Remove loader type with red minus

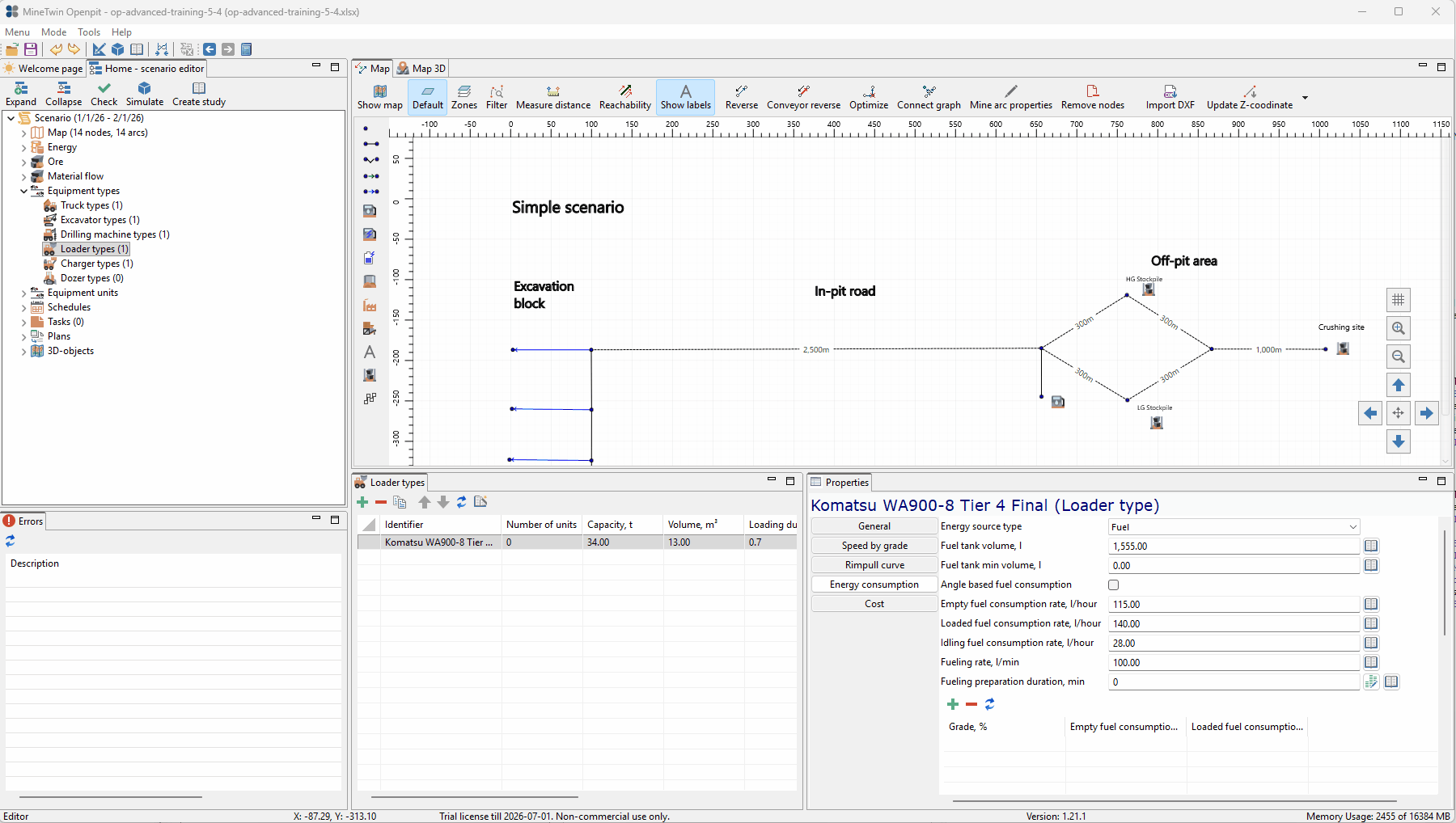[380, 502]
